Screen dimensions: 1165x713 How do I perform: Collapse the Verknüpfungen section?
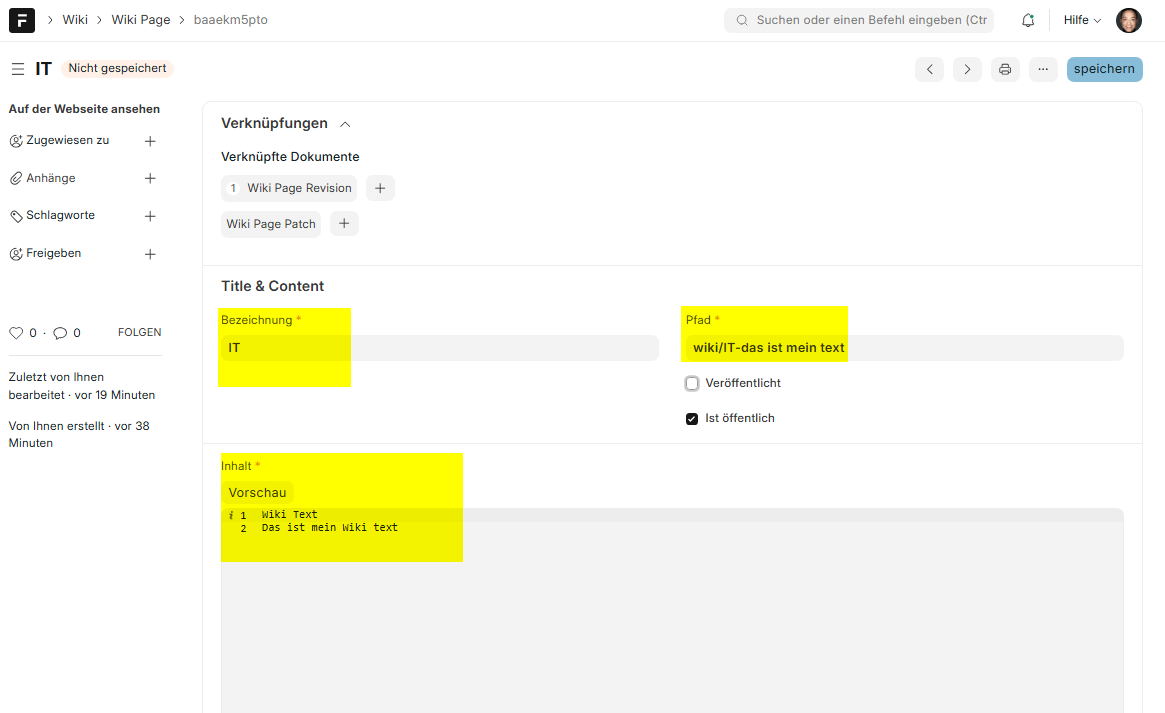click(x=345, y=124)
